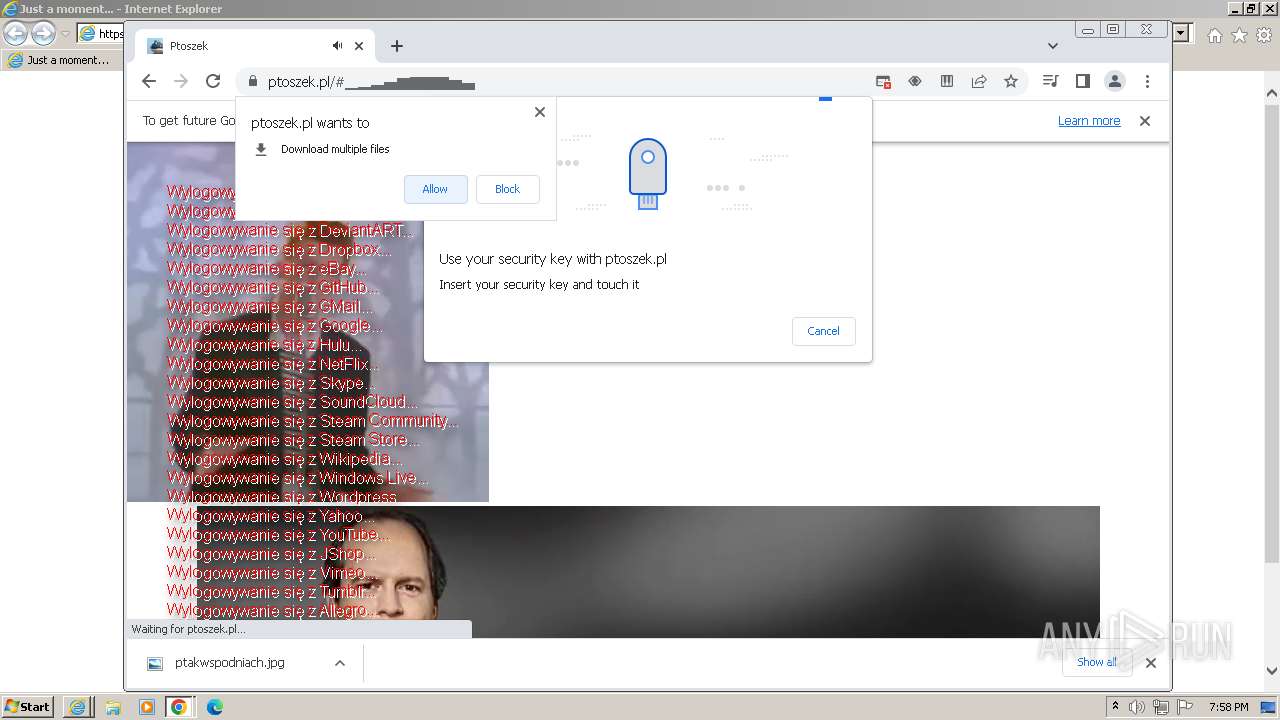The image size is (1280, 720).
Task: Click Internet Explorer back button
Action: (x=15, y=34)
